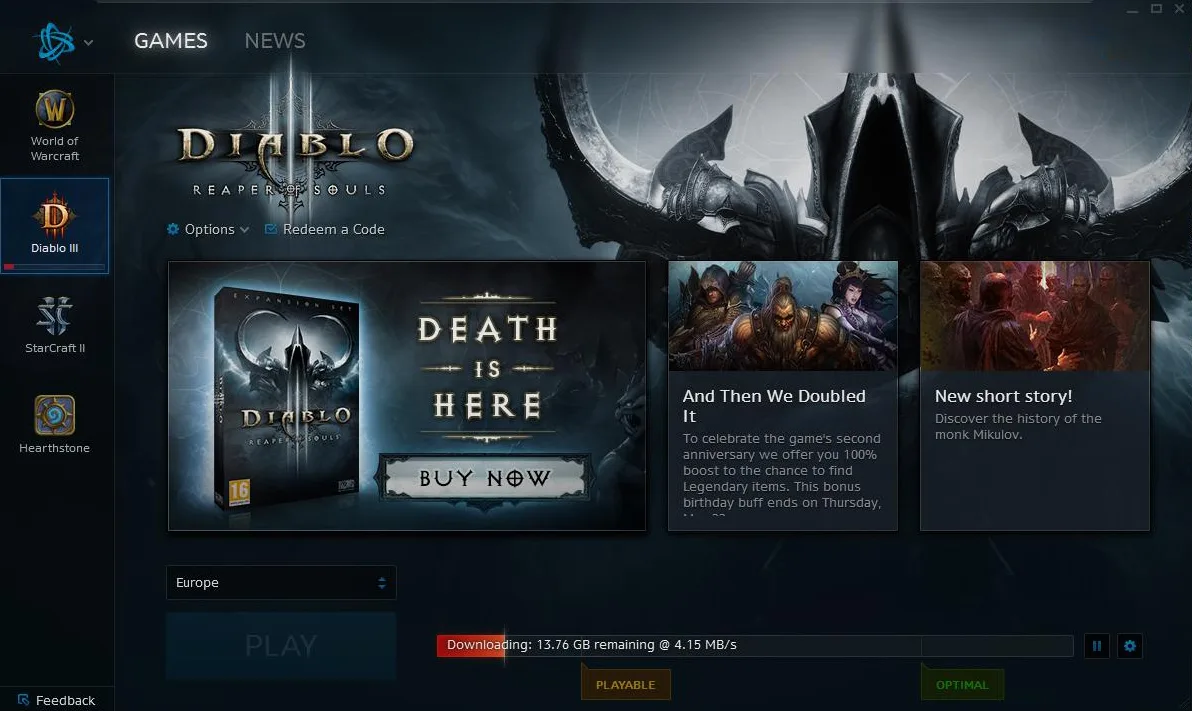Open the Feedback link
The width and height of the screenshot is (1192, 711).
[x=57, y=700]
